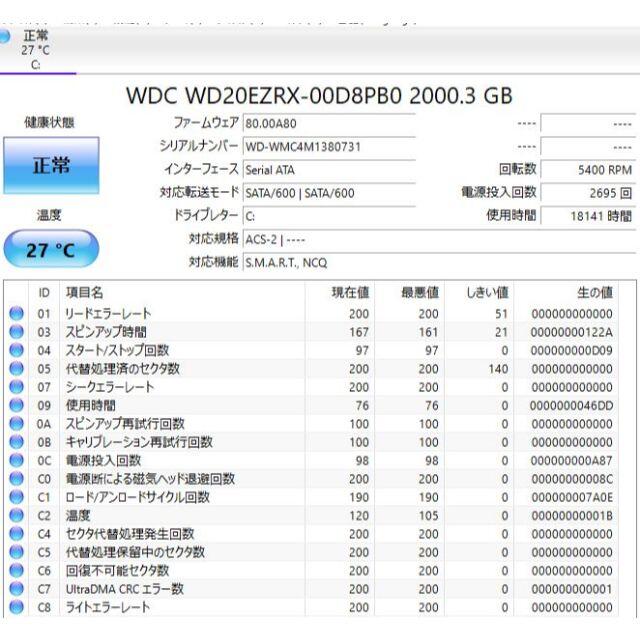This screenshot has height=640, width=640.
Task: Click the blue status circle in the drive tab
Action: click(x=4, y=36)
